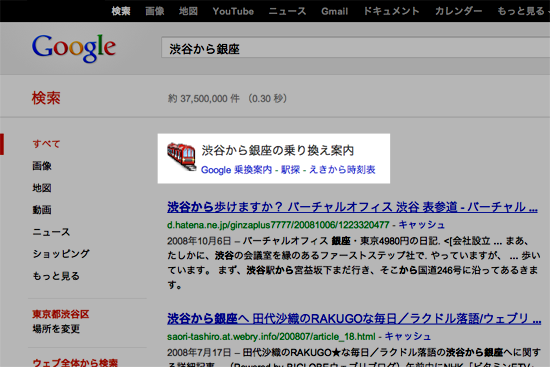550x367 pixels.
Task: Open result 渋谷から歩けますか？ バーチャルオフィス
Action: click(x=353, y=207)
